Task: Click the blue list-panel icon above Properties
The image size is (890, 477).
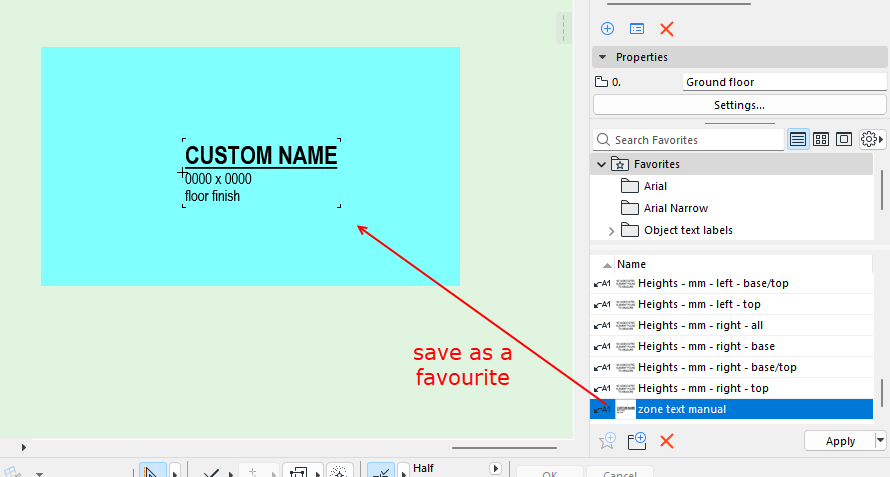Action: (x=637, y=28)
